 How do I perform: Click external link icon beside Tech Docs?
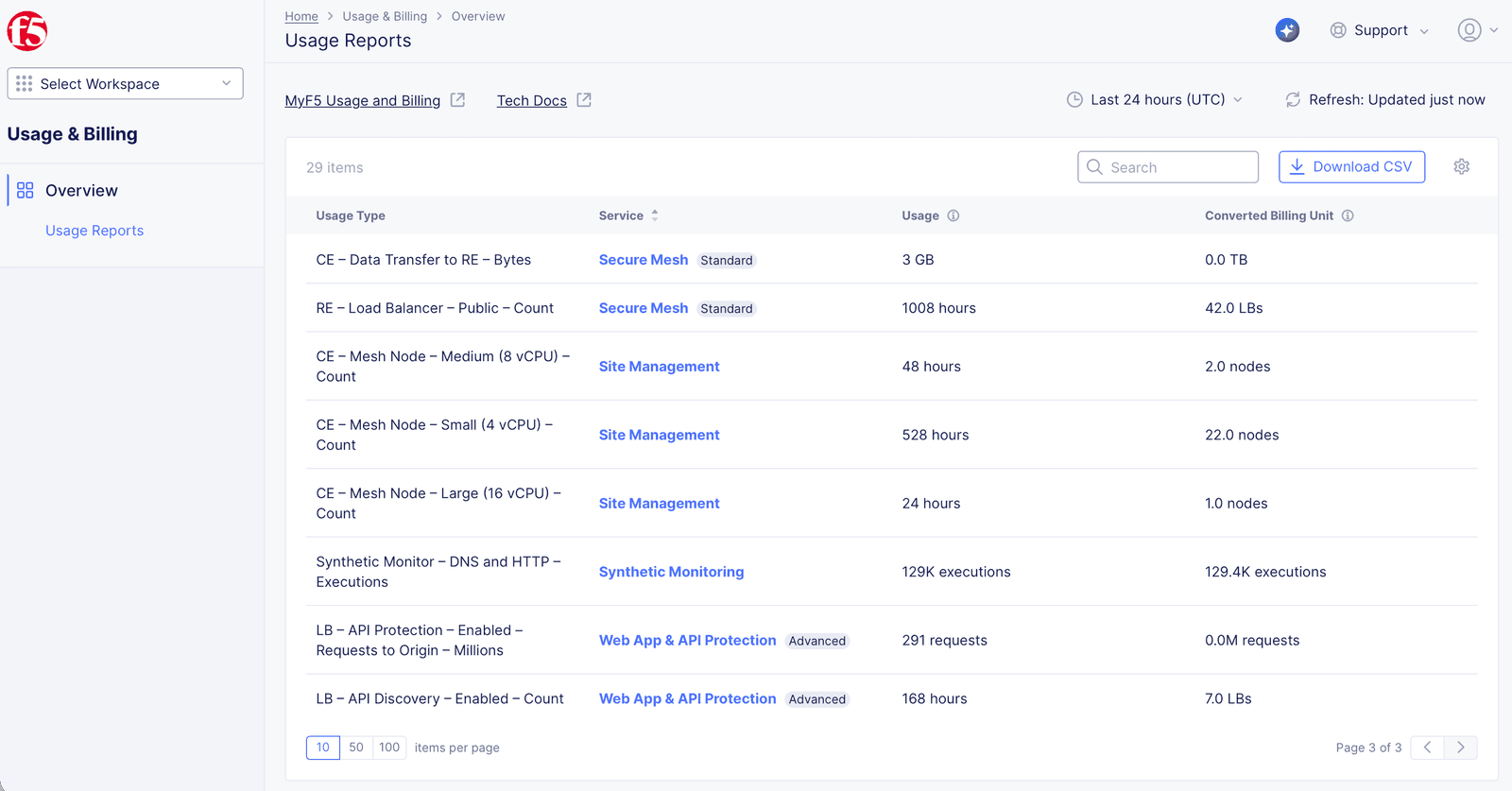coord(584,100)
